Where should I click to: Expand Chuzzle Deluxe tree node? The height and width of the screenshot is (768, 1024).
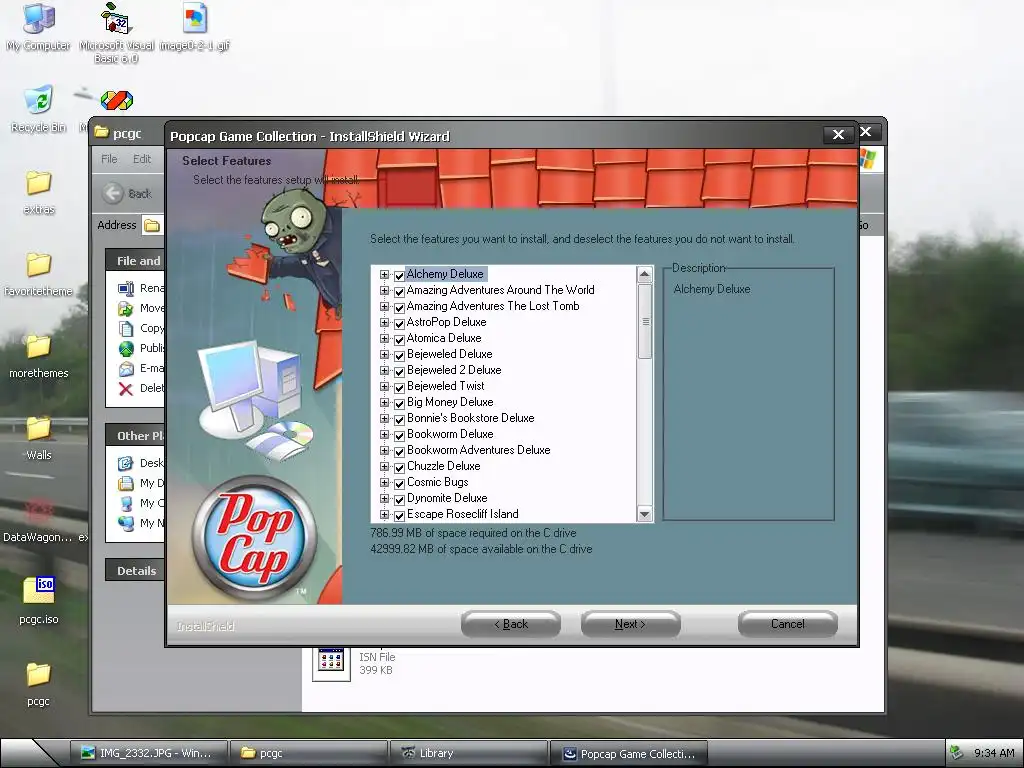coord(384,467)
